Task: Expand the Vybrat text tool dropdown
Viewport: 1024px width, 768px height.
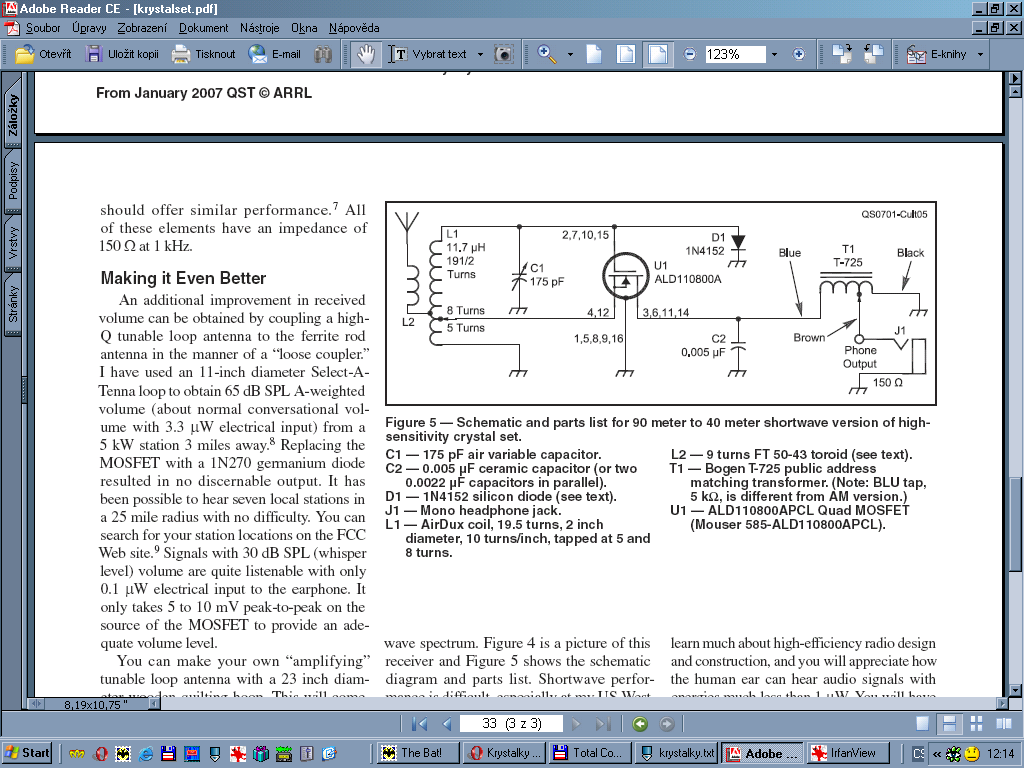Action: [480, 54]
